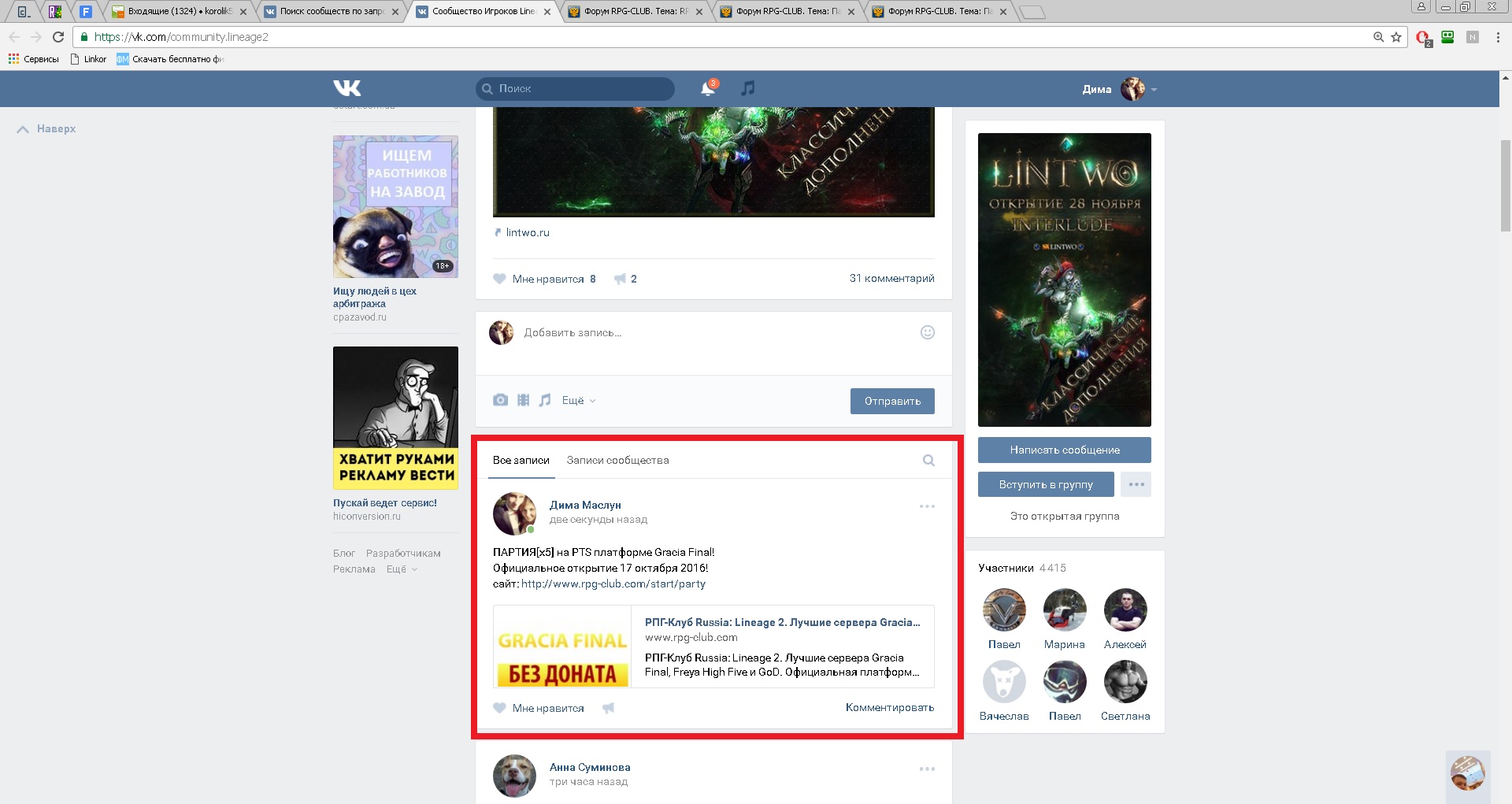
Task: Select the Сообщество Игроков Lineage browser tab
Action: [x=484, y=11]
